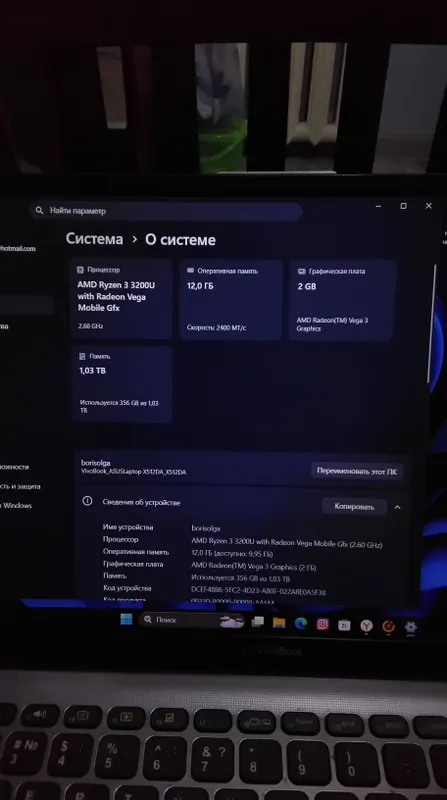
Task: Click the Копировать button
Action: tap(354, 507)
